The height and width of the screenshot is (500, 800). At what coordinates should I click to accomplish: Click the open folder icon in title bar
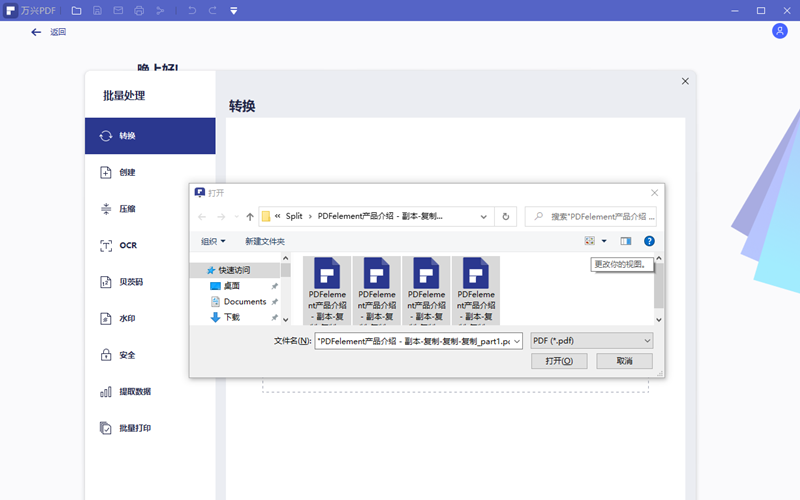pos(76,11)
